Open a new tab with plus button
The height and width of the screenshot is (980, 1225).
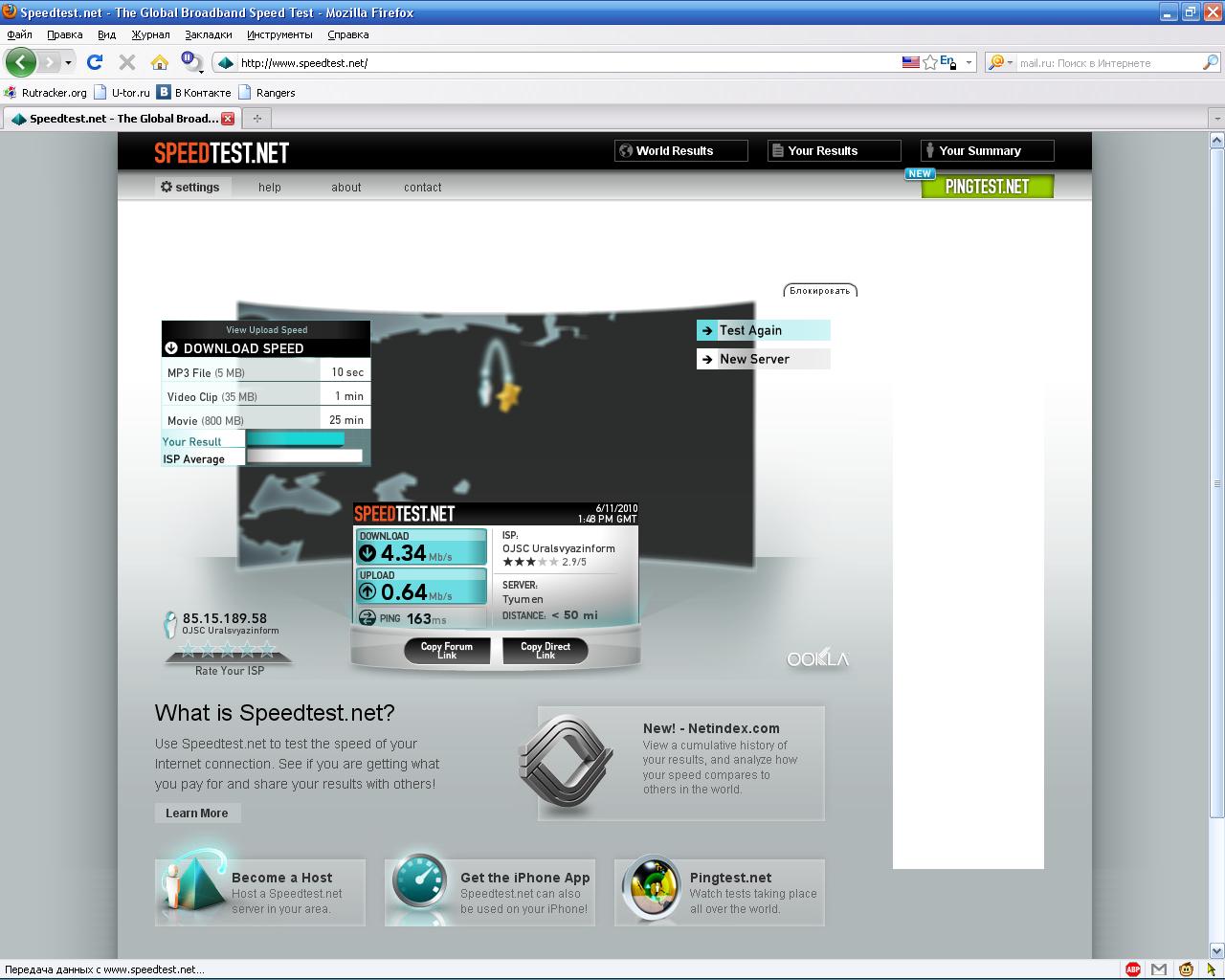pyautogui.click(x=256, y=119)
